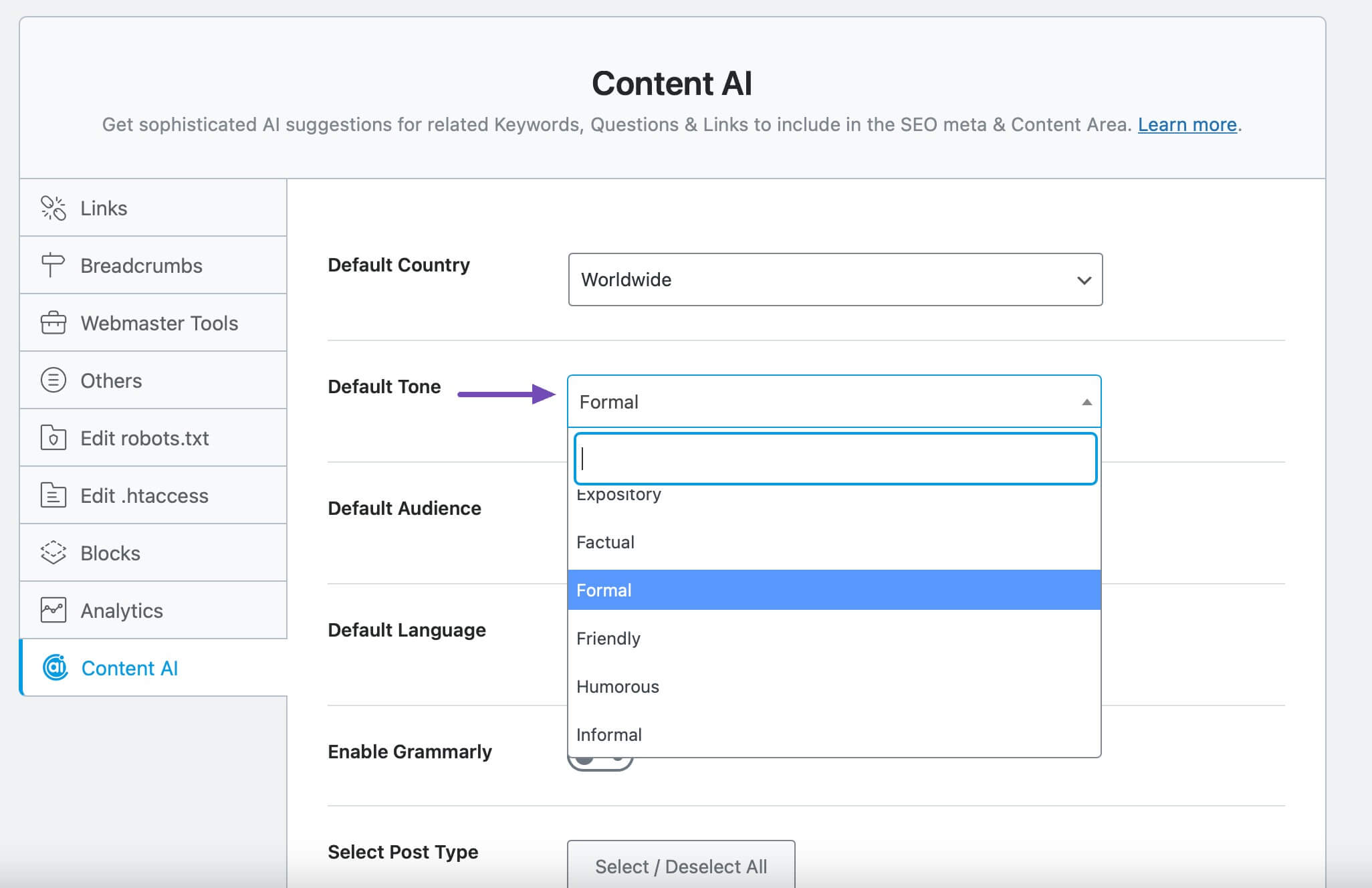Click the Default Audience label

point(404,508)
